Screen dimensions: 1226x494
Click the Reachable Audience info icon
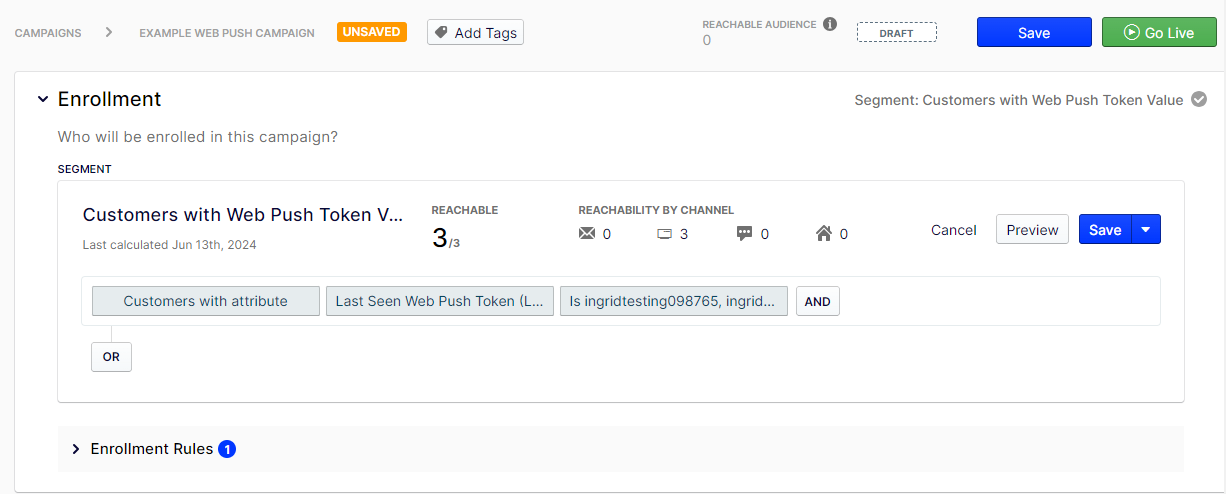pos(830,24)
